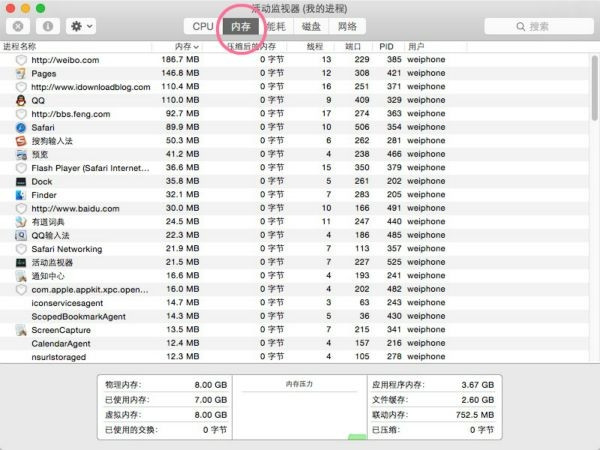This screenshot has height=450, width=600.
Task: Click the com.apple.appkit.xpc shield icon
Action: pos(21,290)
